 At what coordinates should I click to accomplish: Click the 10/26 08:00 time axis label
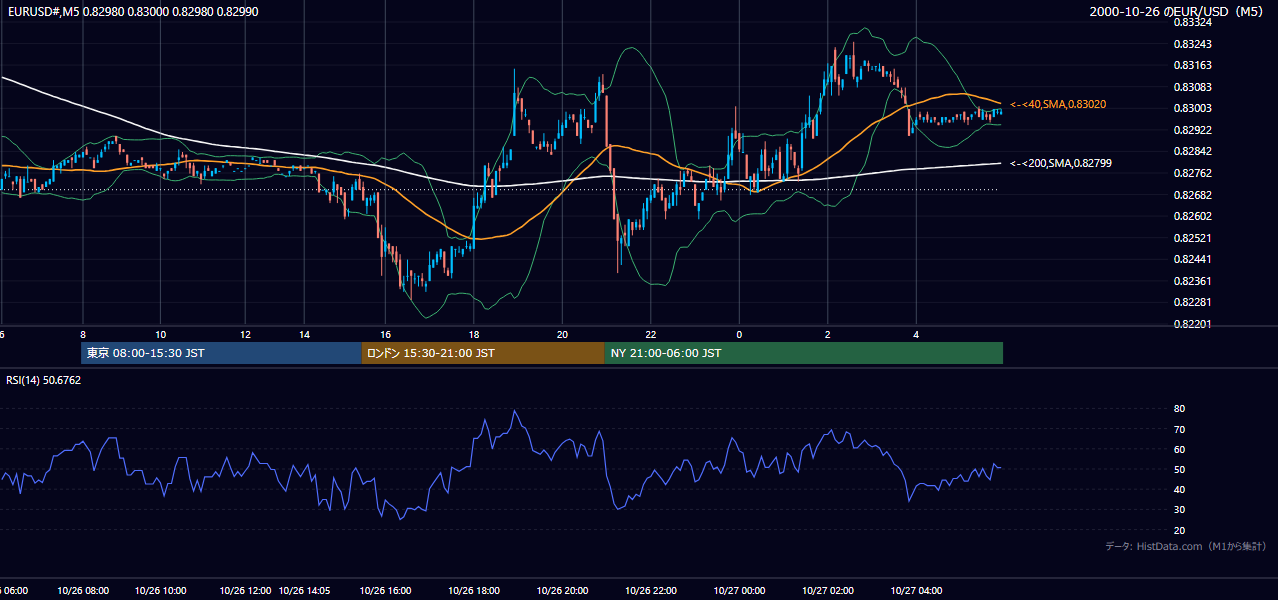point(83,591)
